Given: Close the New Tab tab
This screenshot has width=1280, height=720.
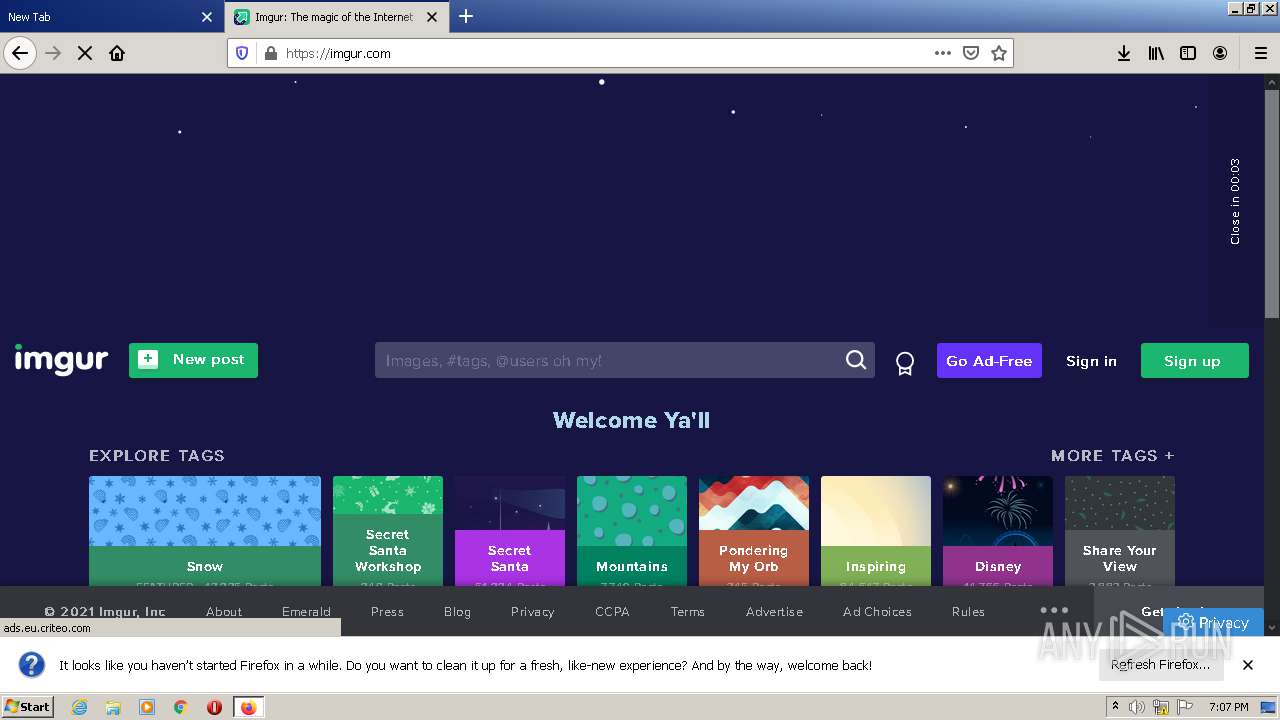Looking at the screenshot, I should 207,17.
